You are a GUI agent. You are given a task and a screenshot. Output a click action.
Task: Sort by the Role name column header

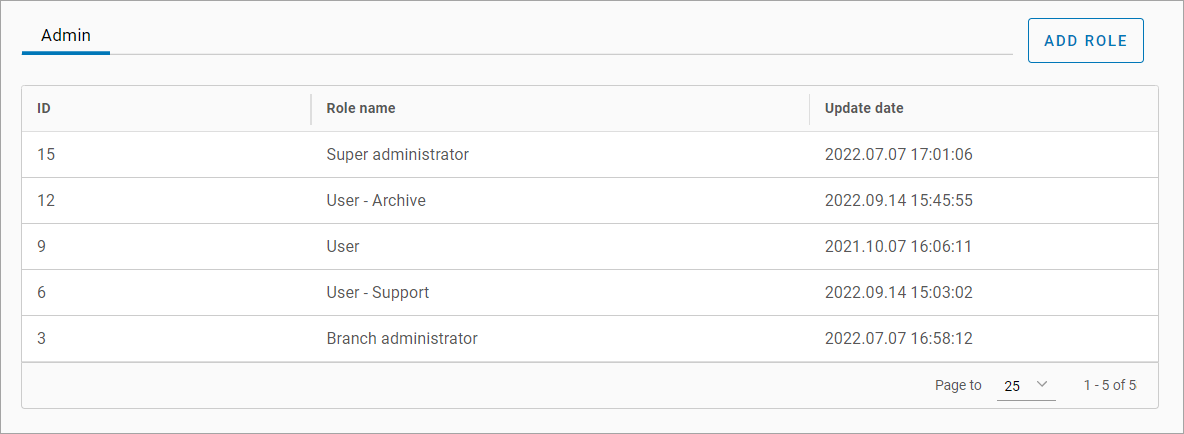pyautogui.click(x=361, y=108)
